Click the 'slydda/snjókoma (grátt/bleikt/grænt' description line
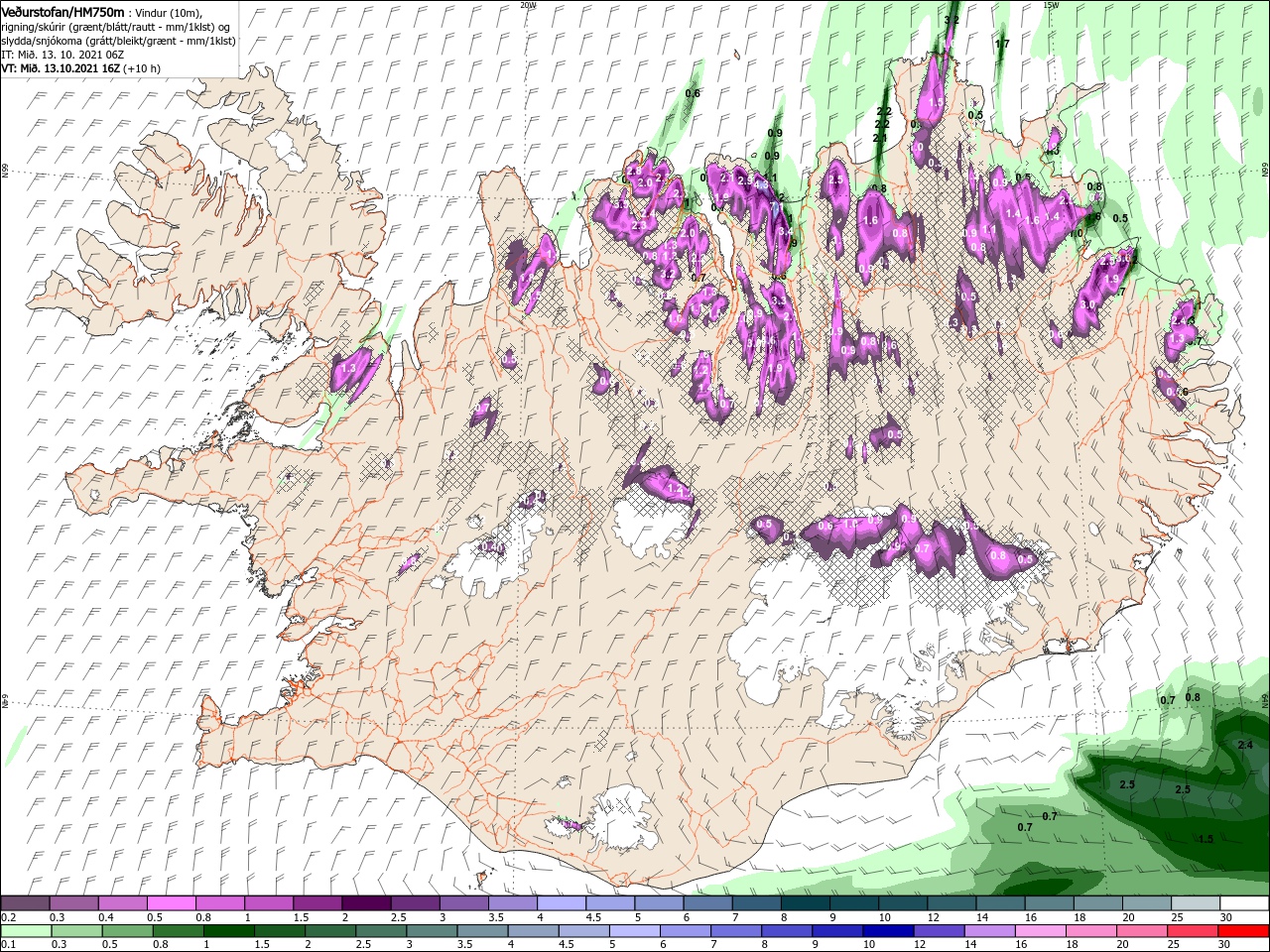Image resolution: width=1270 pixels, height=952 pixels. pos(118,41)
